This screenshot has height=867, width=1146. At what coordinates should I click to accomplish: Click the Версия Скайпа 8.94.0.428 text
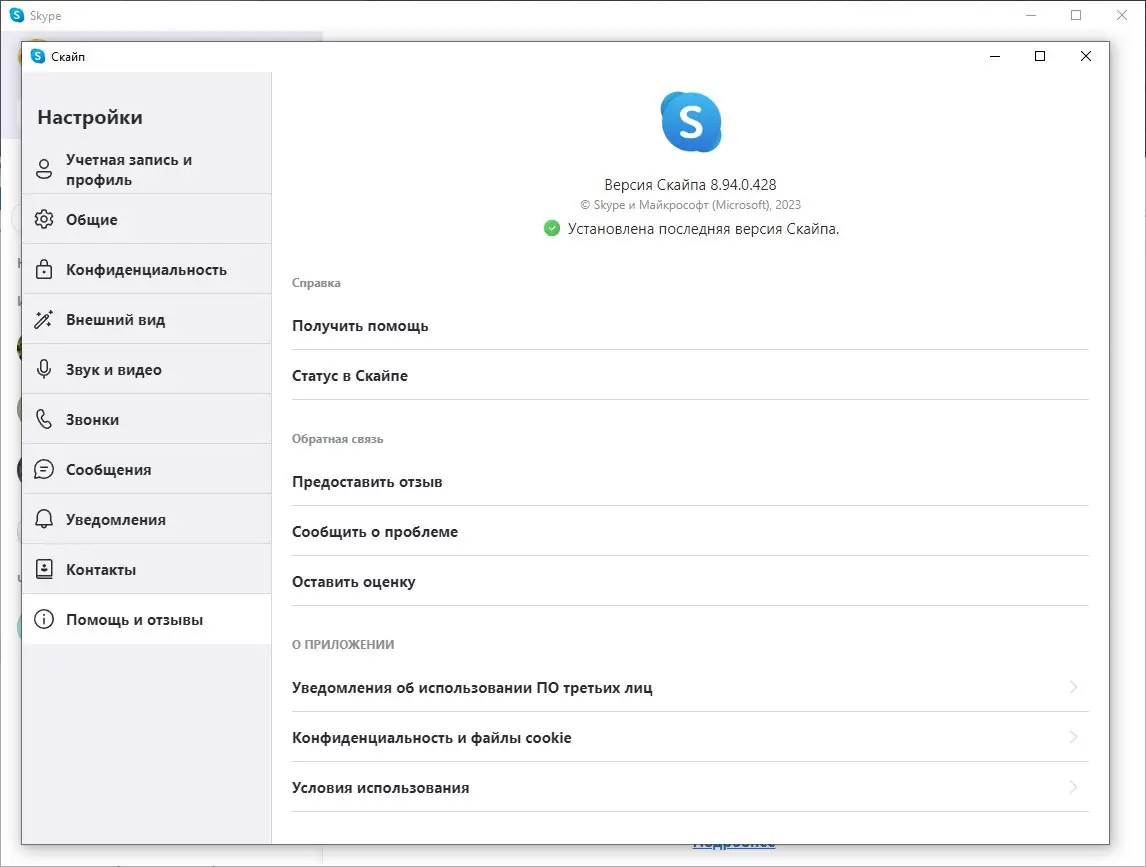[x=691, y=185]
